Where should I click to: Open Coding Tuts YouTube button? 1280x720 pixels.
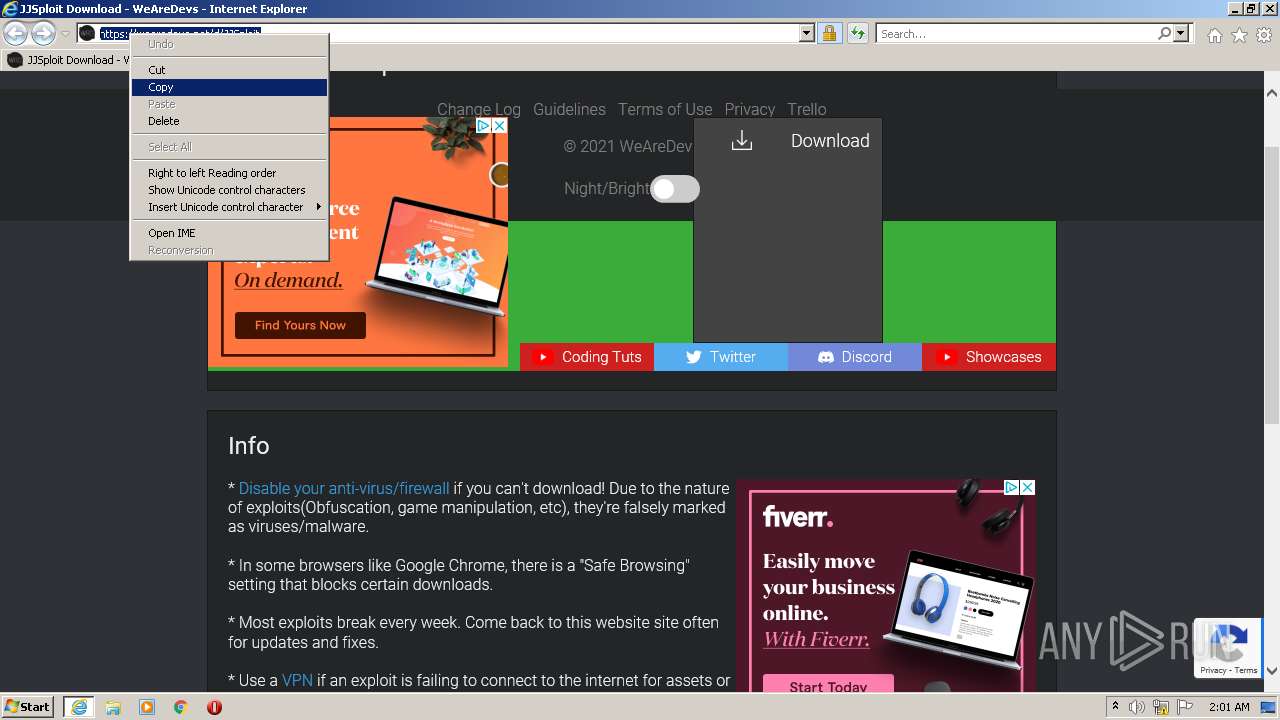click(x=587, y=357)
